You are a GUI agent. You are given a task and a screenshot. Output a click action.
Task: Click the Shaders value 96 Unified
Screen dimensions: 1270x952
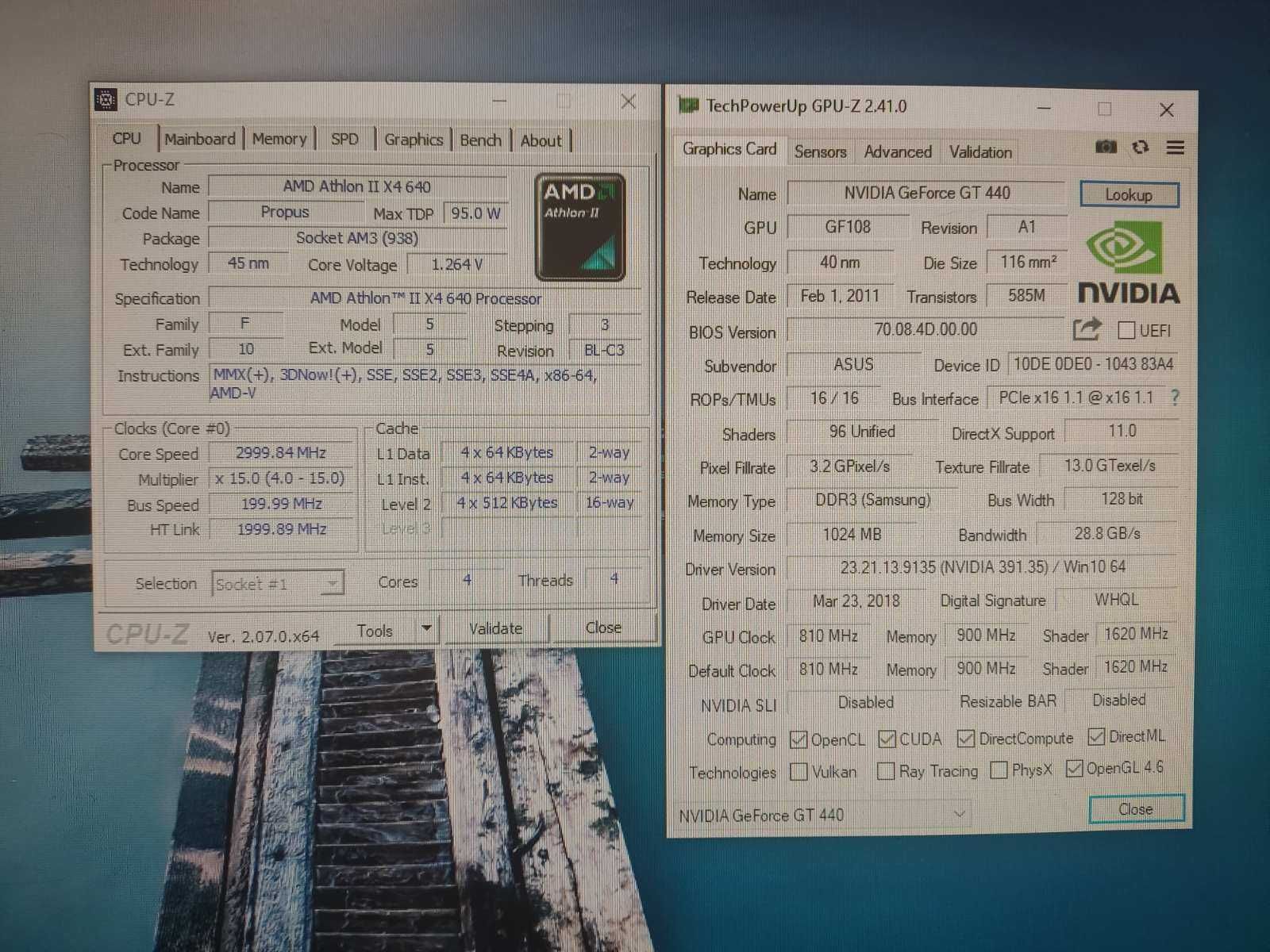tap(862, 432)
